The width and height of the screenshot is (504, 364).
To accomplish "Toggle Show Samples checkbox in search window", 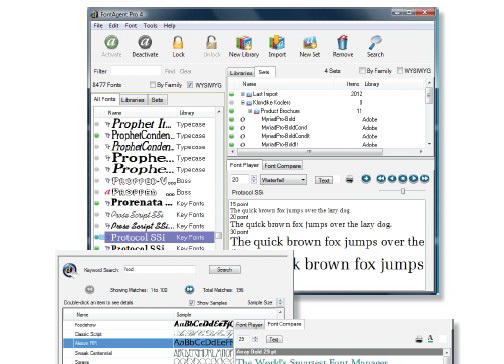I will [x=192, y=303].
